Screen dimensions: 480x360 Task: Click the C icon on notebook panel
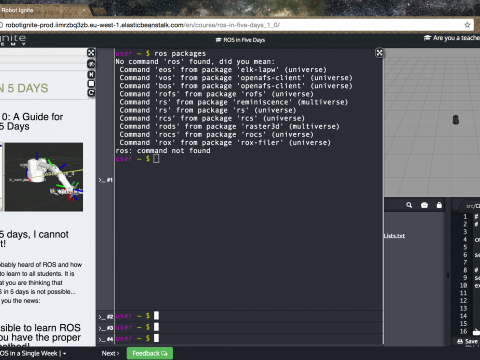click(91, 93)
